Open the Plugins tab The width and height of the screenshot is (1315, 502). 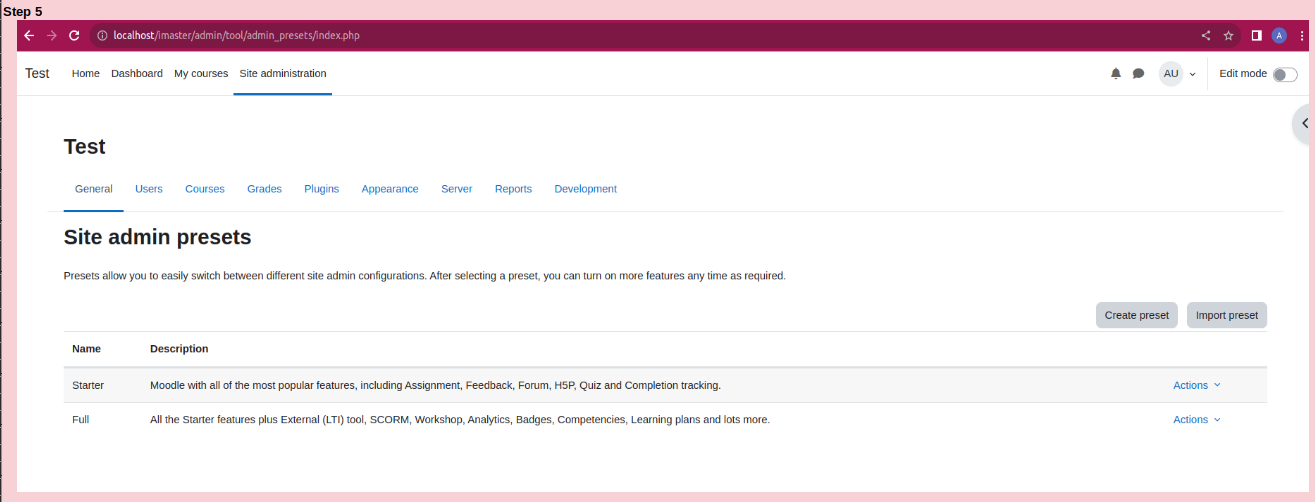[x=322, y=188]
